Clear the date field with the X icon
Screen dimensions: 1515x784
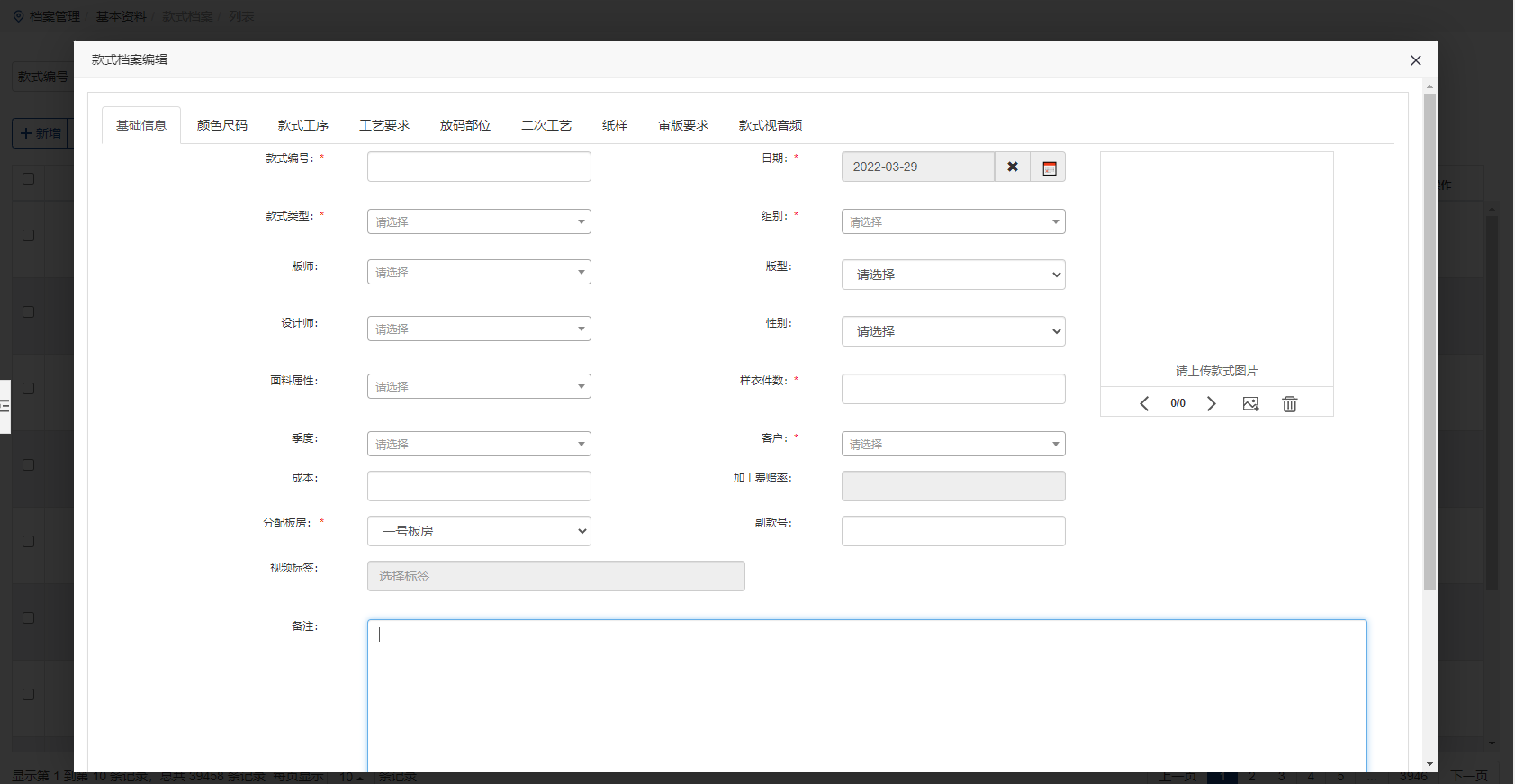pyautogui.click(x=1012, y=167)
